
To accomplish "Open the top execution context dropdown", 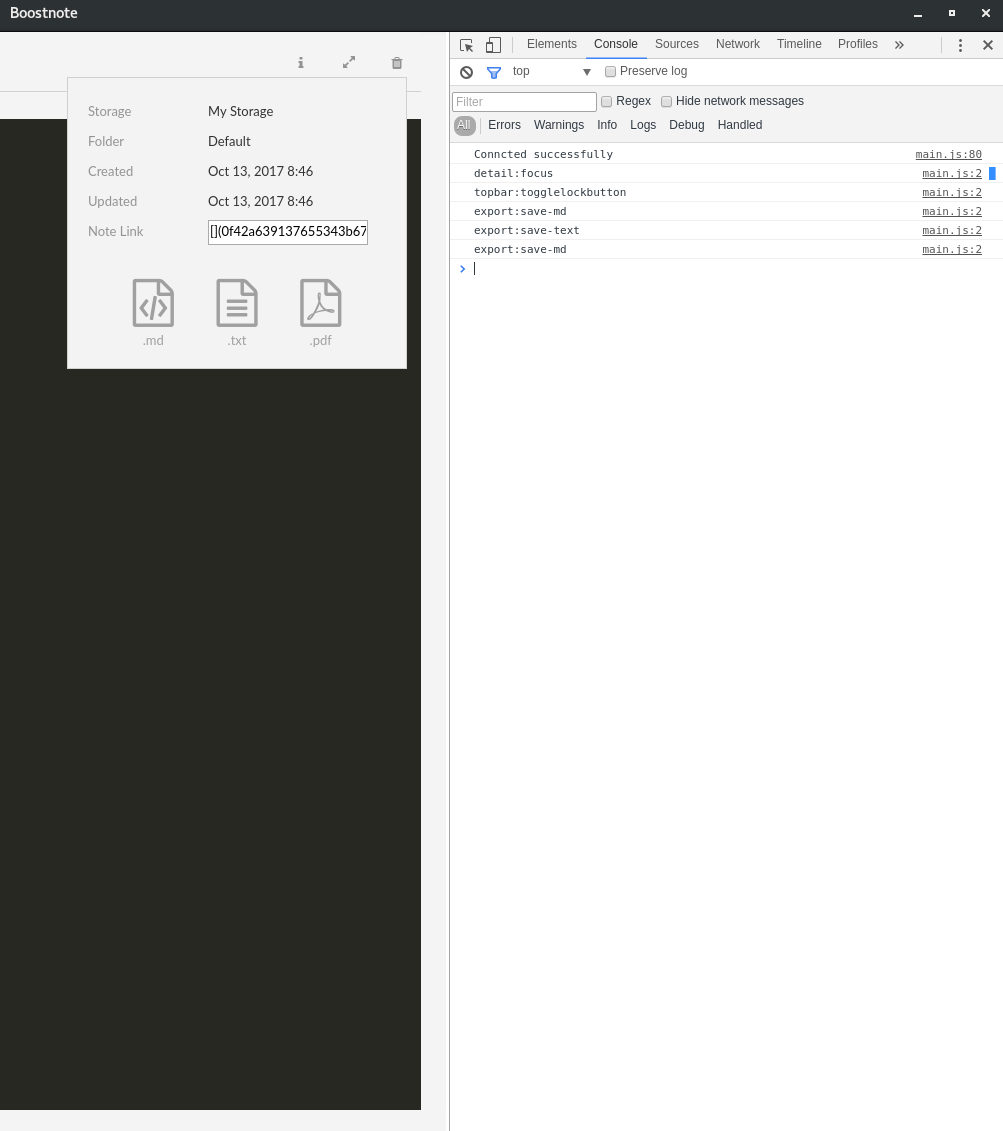I will pos(552,71).
